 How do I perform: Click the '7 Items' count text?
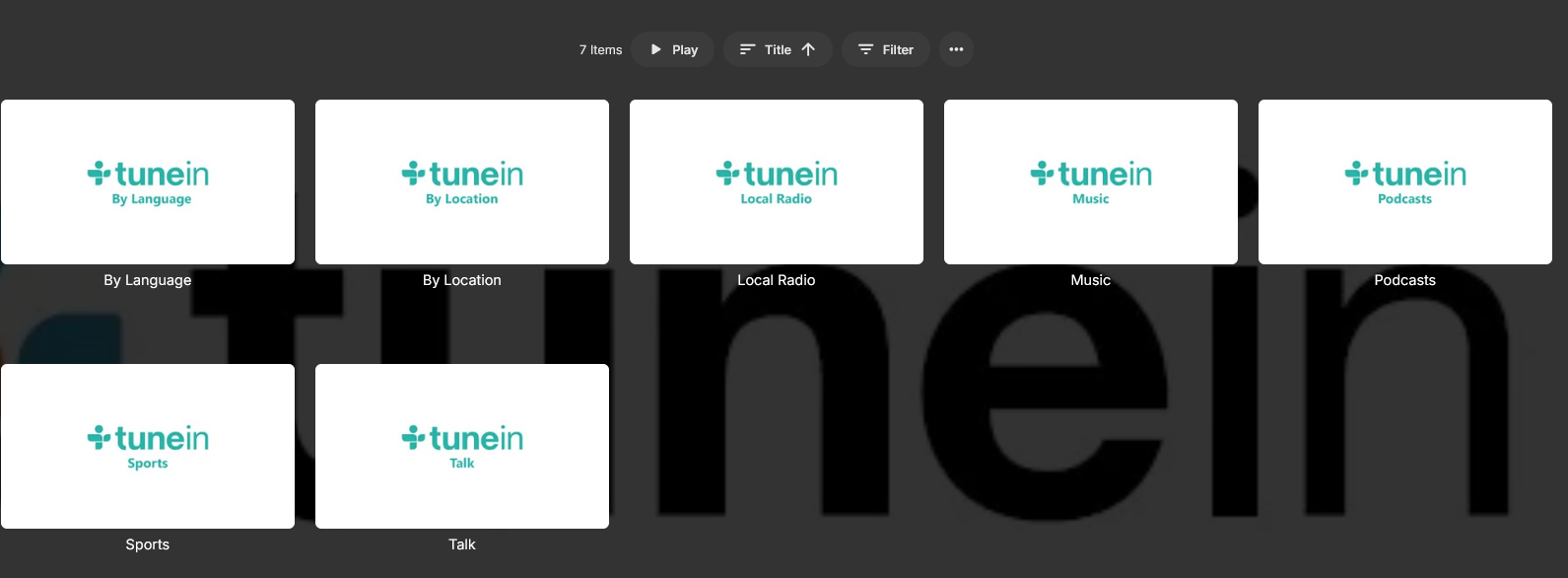pos(601,50)
